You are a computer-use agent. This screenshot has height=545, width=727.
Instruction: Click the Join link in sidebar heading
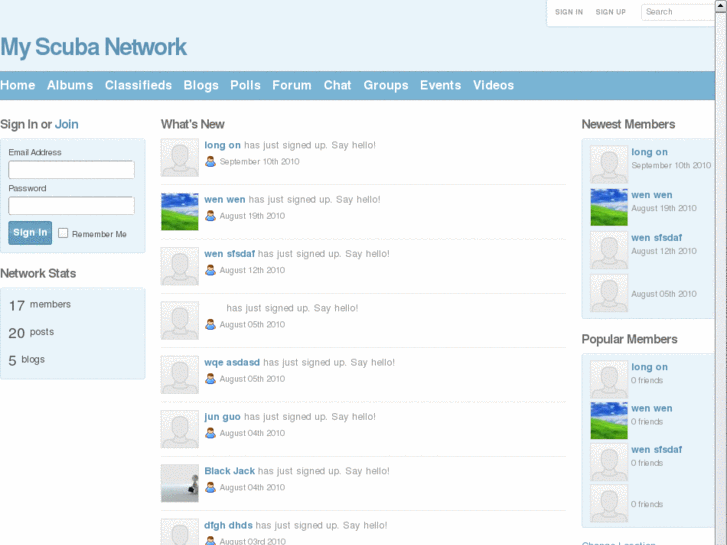[67, 124]
